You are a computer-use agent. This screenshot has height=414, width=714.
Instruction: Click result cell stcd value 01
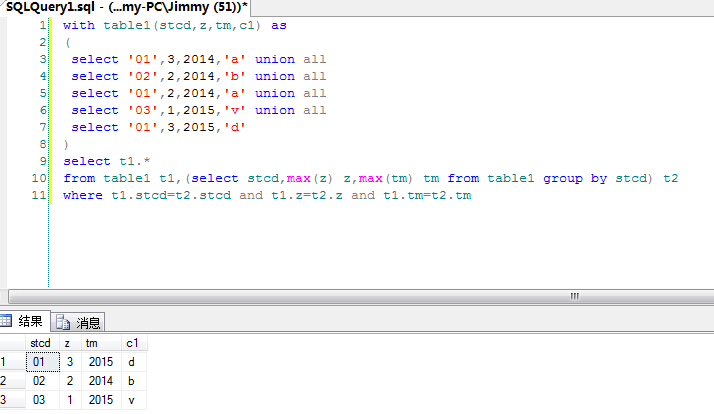pos(43,362)
